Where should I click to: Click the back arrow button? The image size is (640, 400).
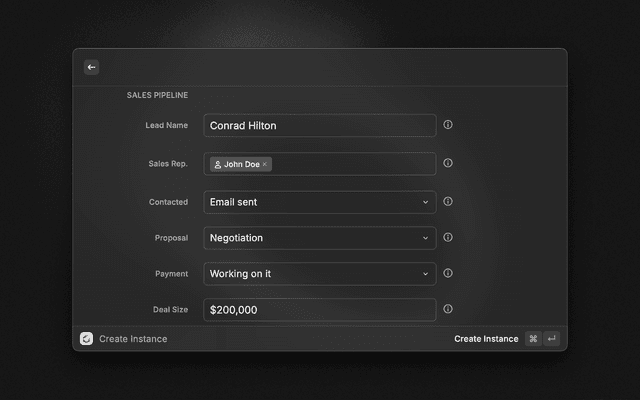(91, 67)
